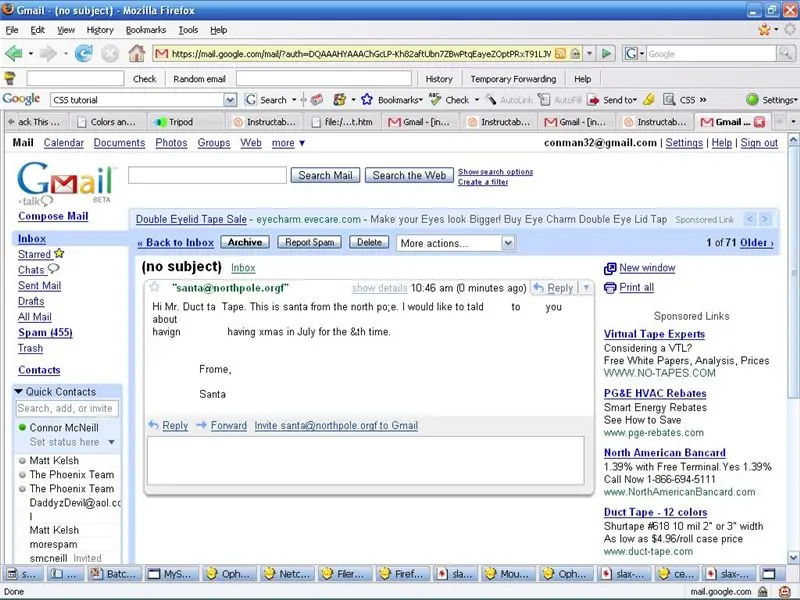Image resolution: width=800 pixels, height=600 pixels.
Task: Open the File menu
Action: click(x=12, y=30)
